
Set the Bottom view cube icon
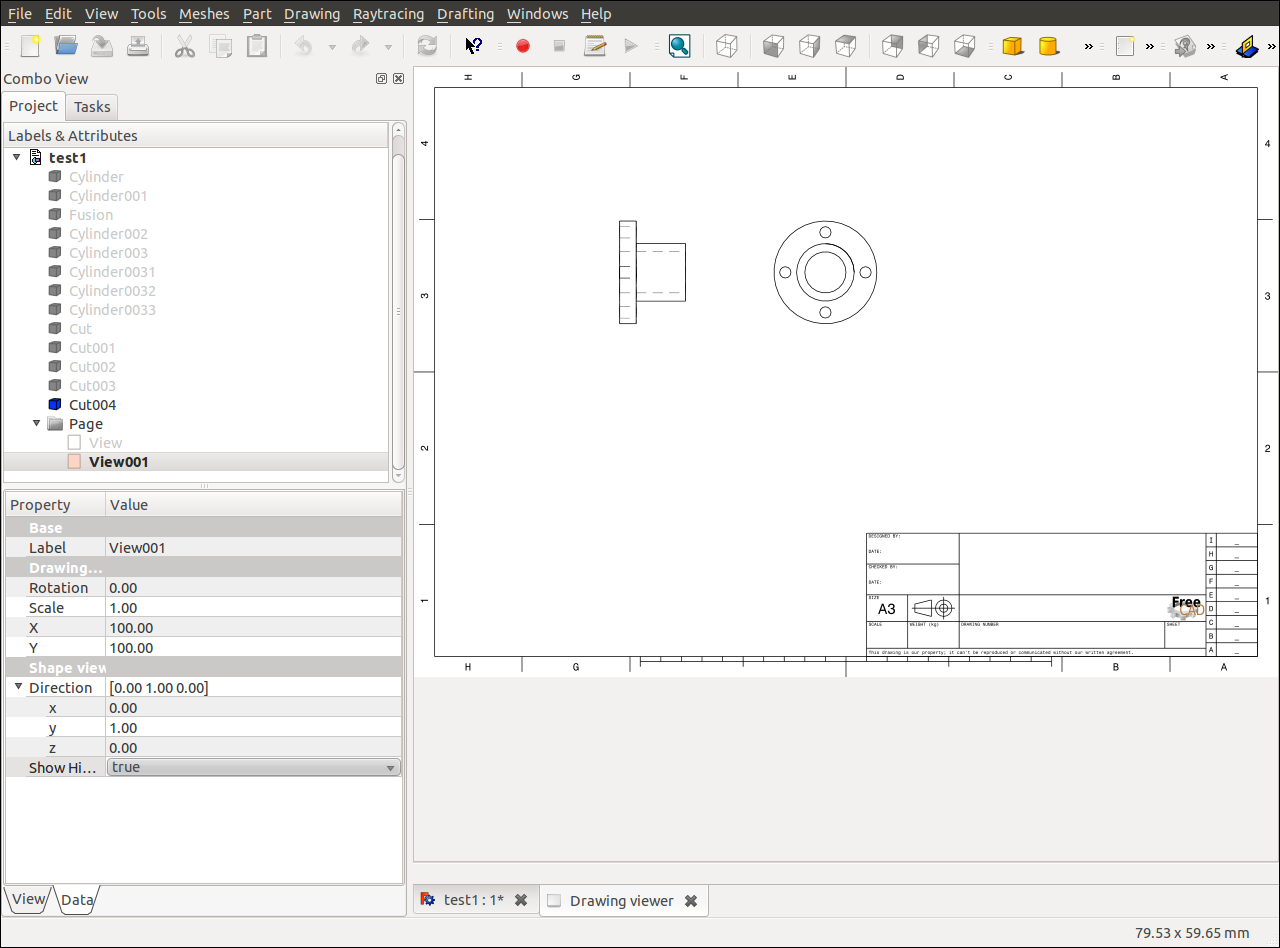coord(929,46)
